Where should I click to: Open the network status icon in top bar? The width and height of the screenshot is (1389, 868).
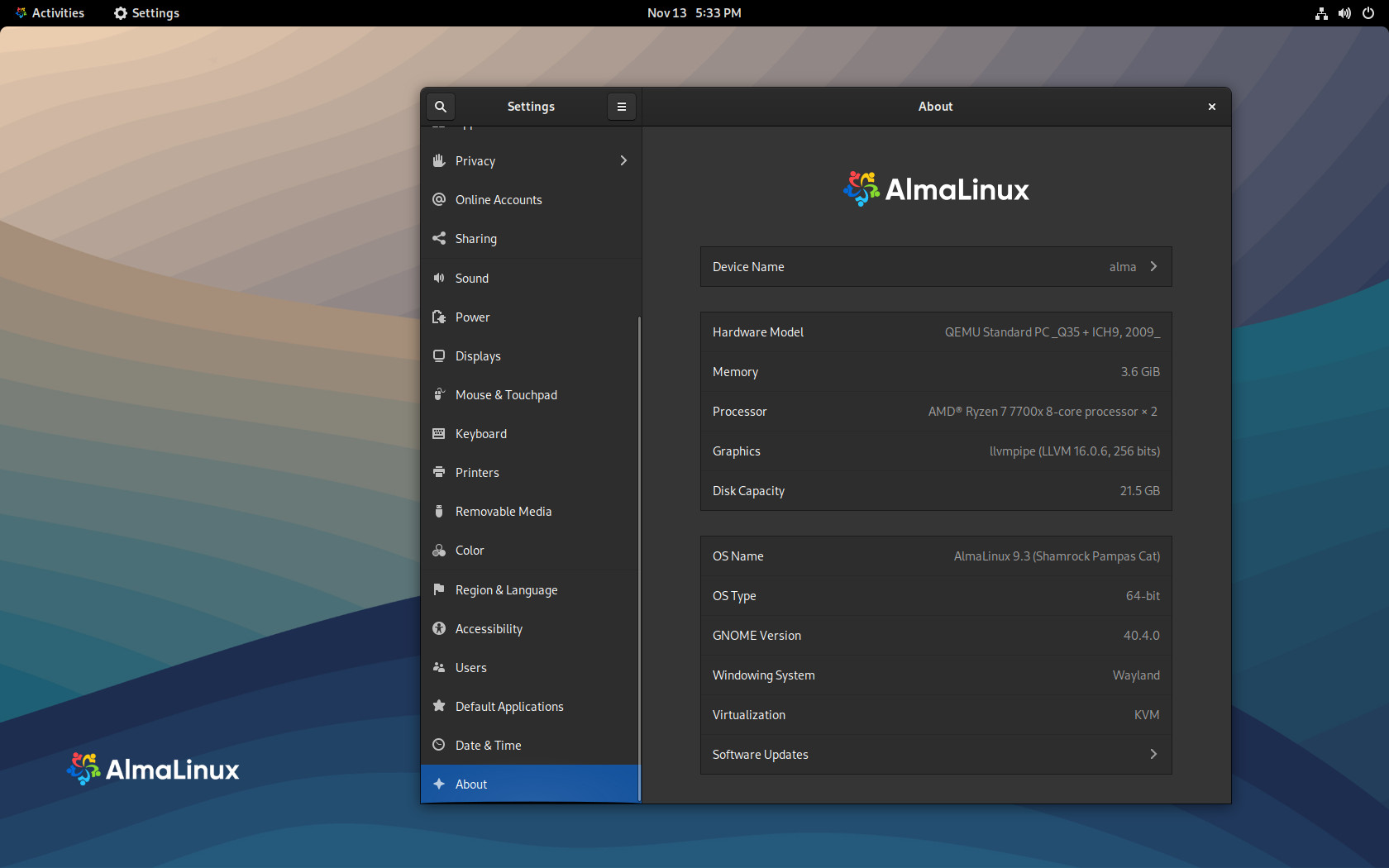(1321, 13)
